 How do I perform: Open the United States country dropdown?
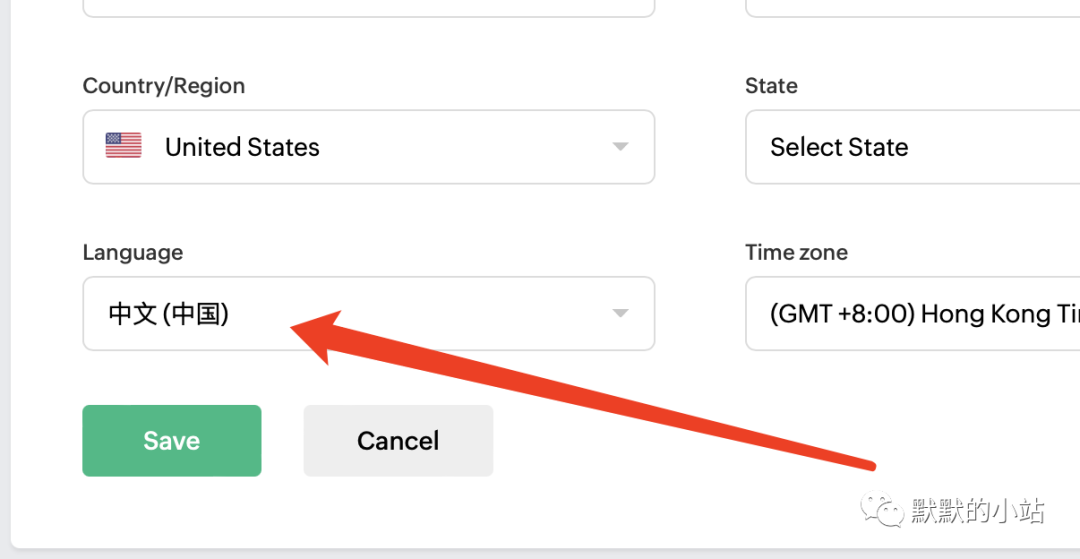tap(368, 147)
